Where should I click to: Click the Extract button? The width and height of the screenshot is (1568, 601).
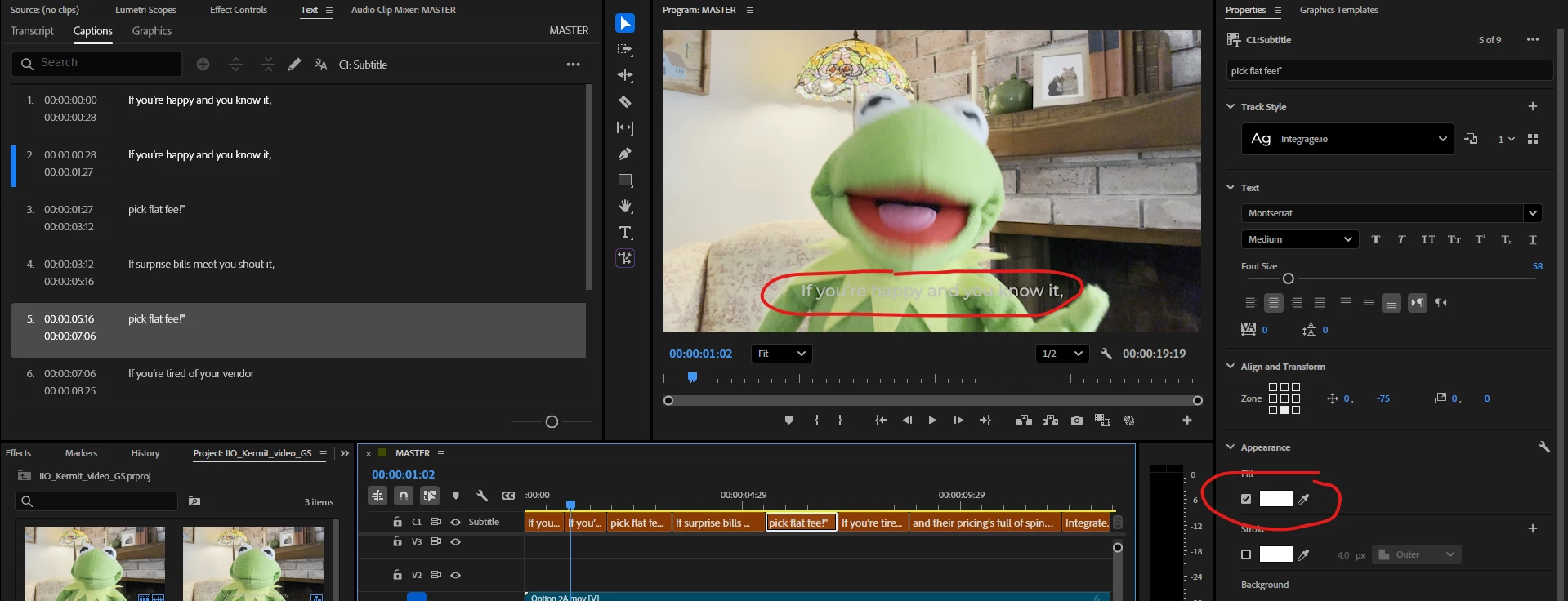click(x=1051, y=421)
